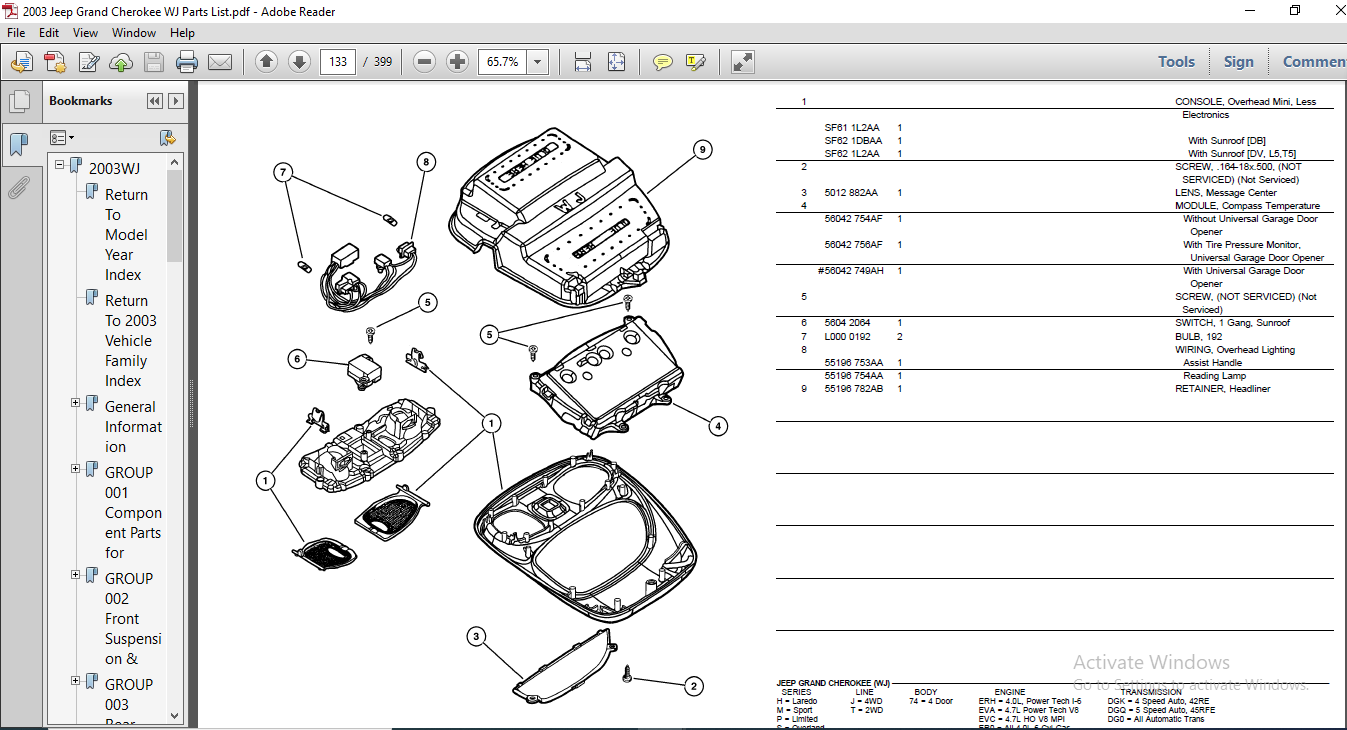Select the highlight text tool
The image size is (1347, 730).
click(x=696, y=62)
